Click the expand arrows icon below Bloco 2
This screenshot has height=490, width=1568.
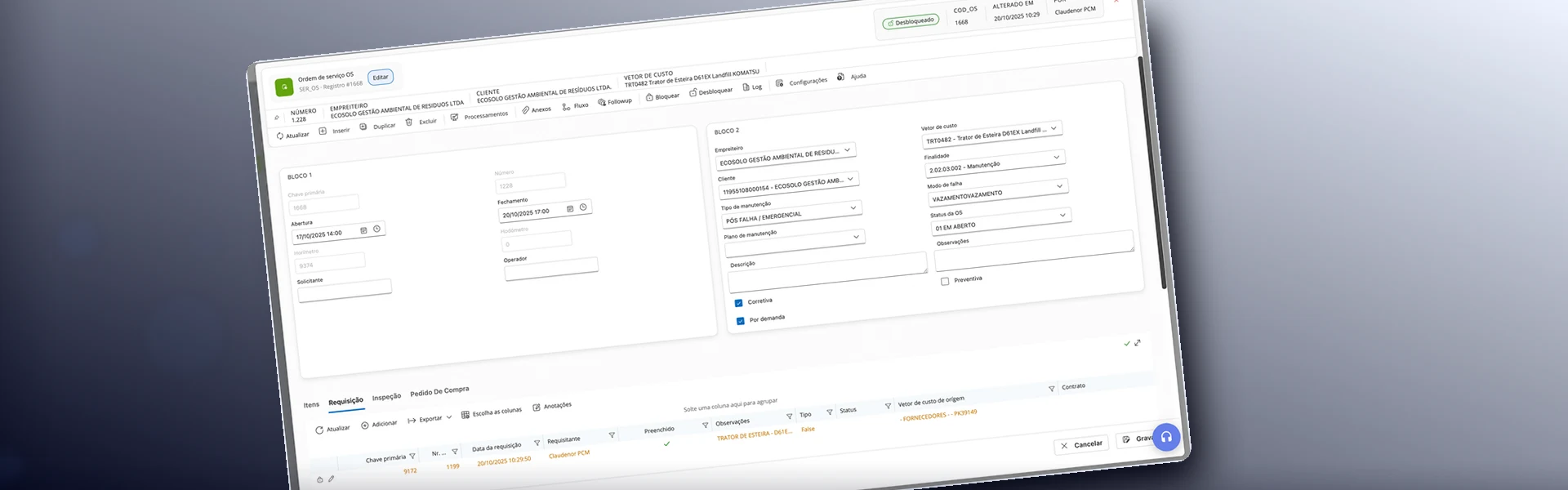pyautogui.click(x=1138, y=342)
